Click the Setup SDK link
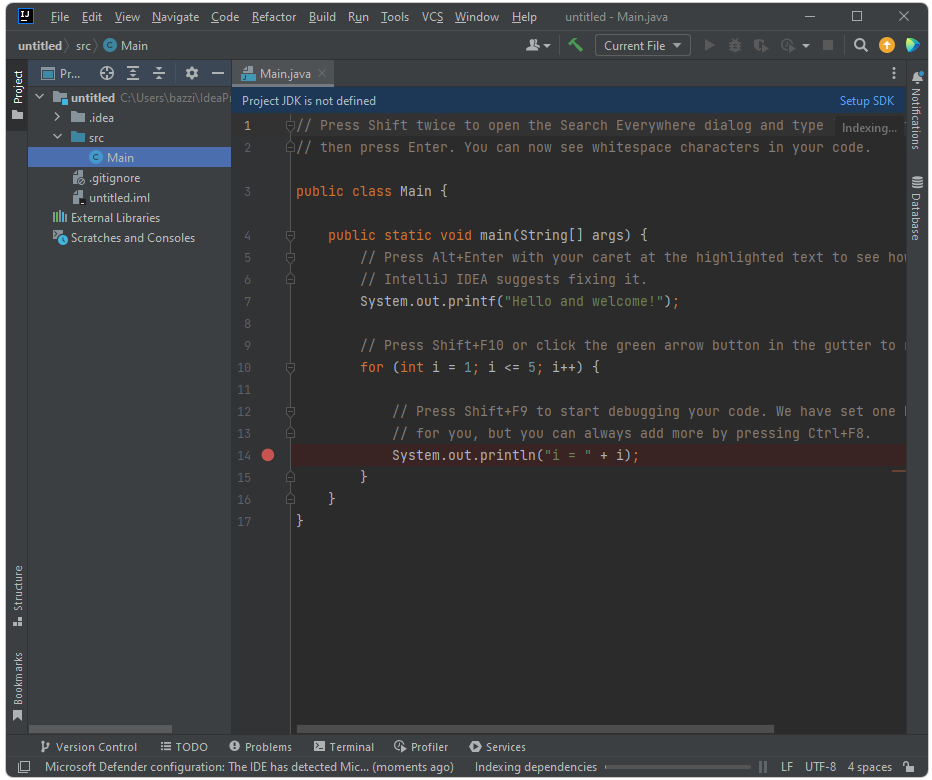The width and height of the screenshot is (932, 780). point(866,101)
